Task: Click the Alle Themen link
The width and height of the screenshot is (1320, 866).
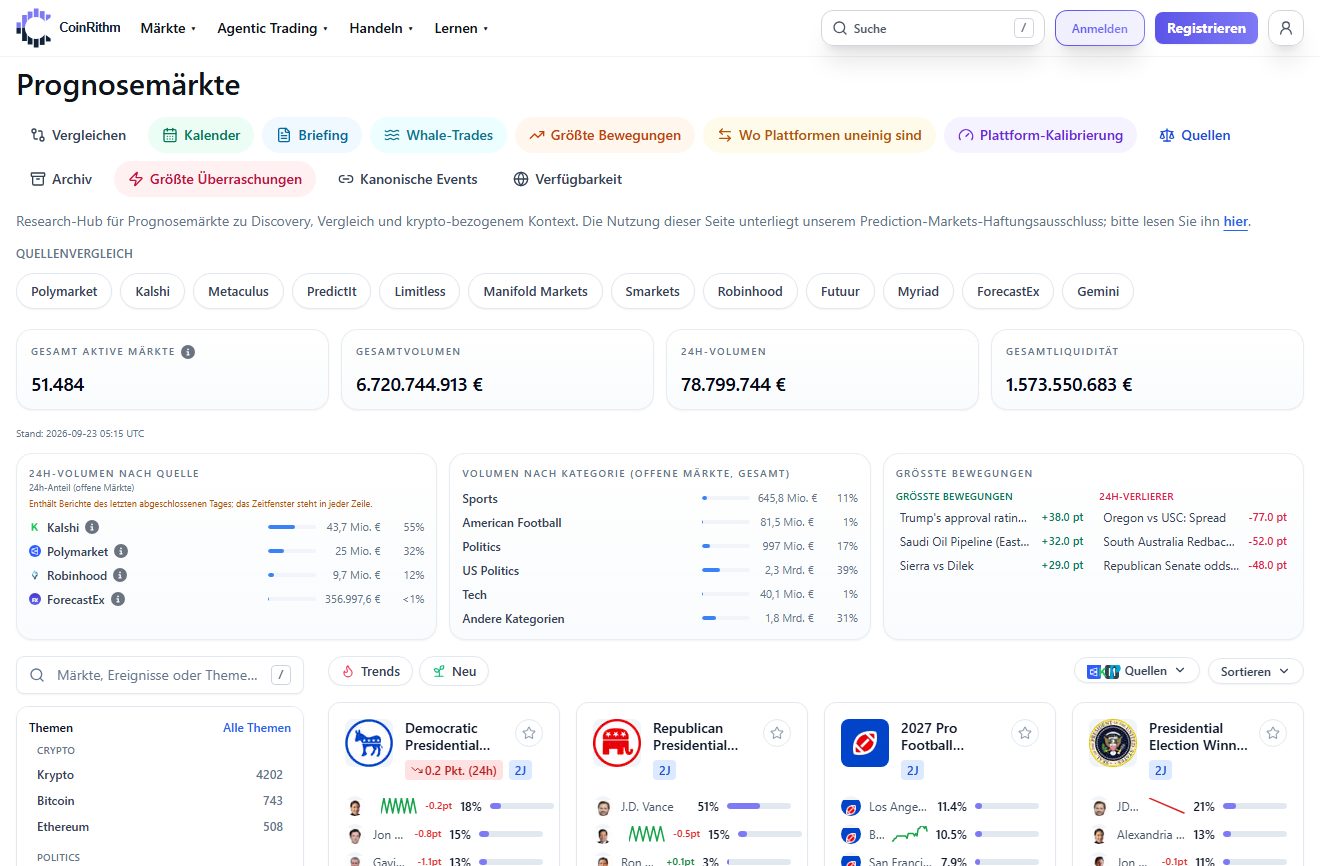Action: (x=257, y=728)
